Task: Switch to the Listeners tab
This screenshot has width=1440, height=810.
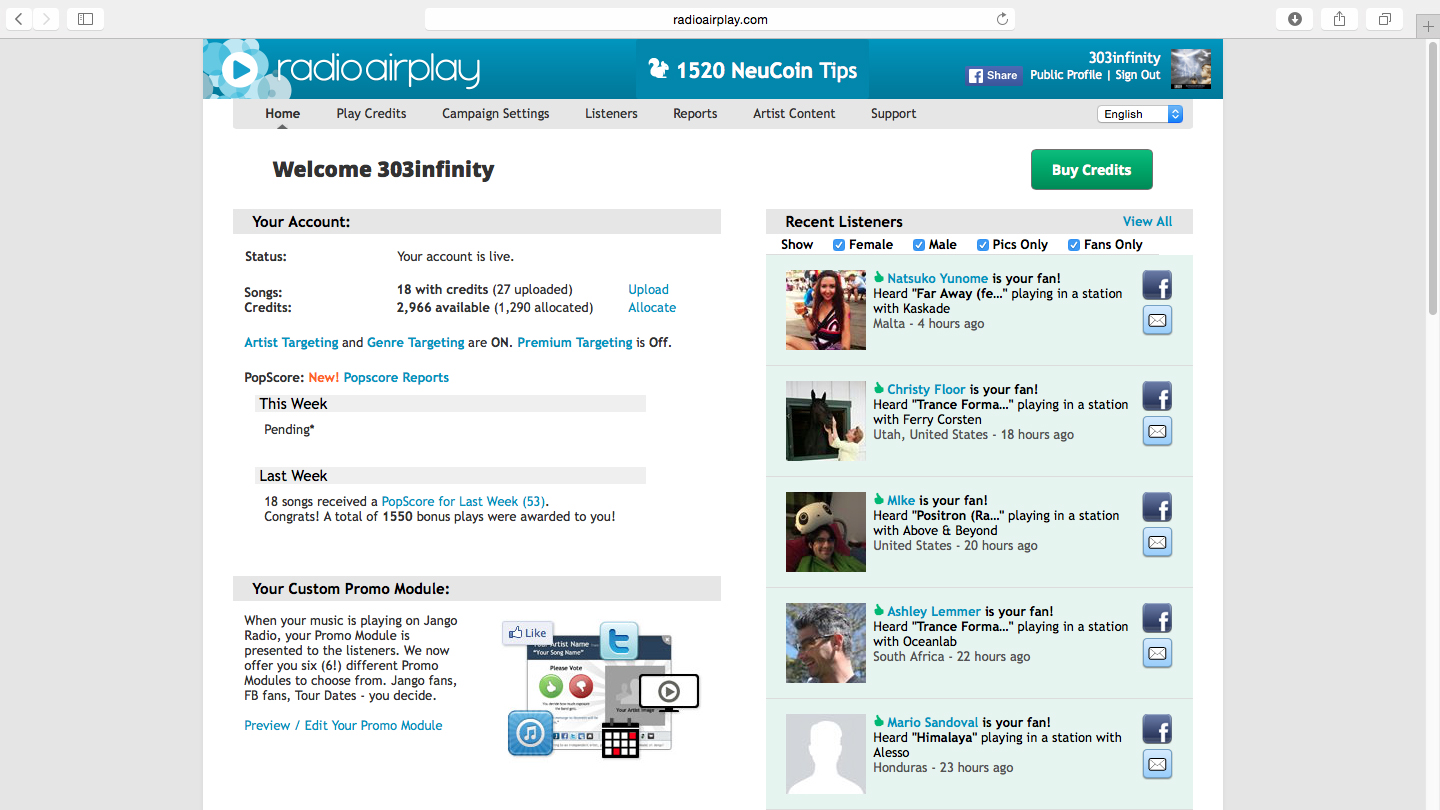Action: click(611, 113)
